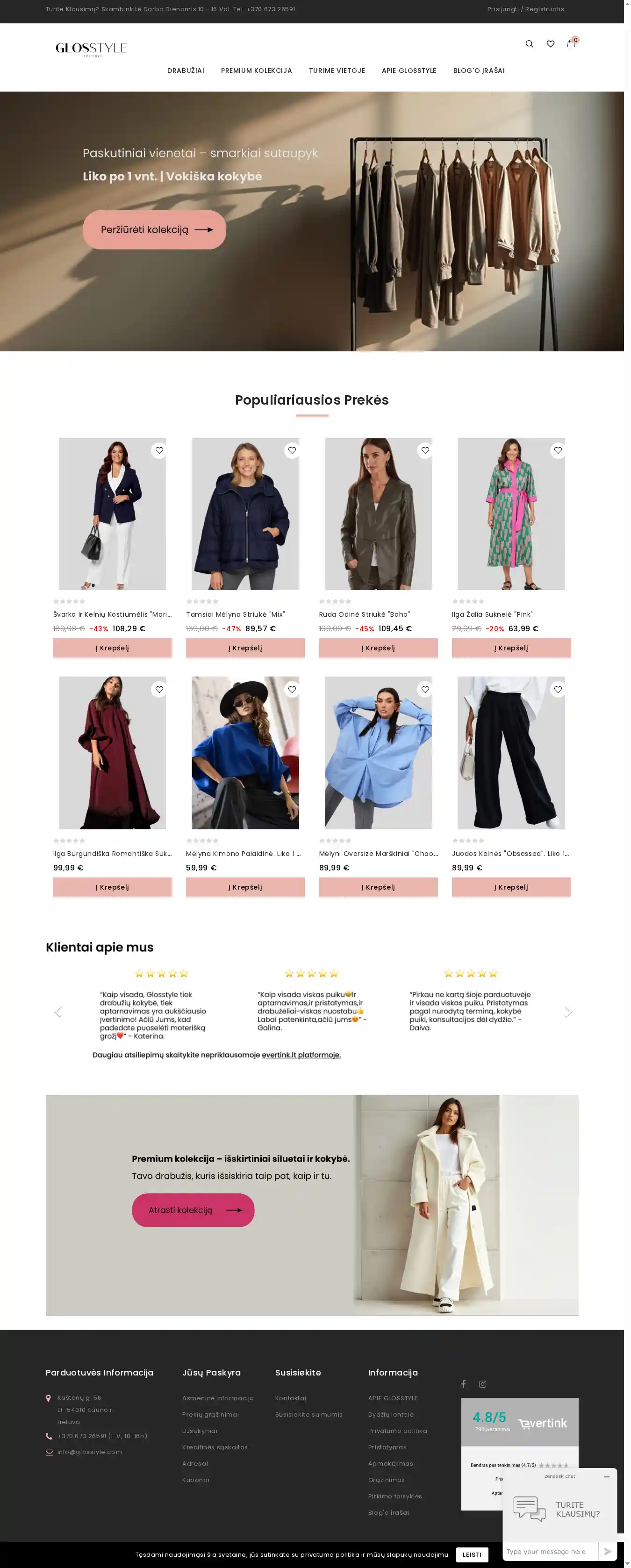
Task: Favorite the Juodos Kelnės Obsessed product
Action: tap(558, 690)
